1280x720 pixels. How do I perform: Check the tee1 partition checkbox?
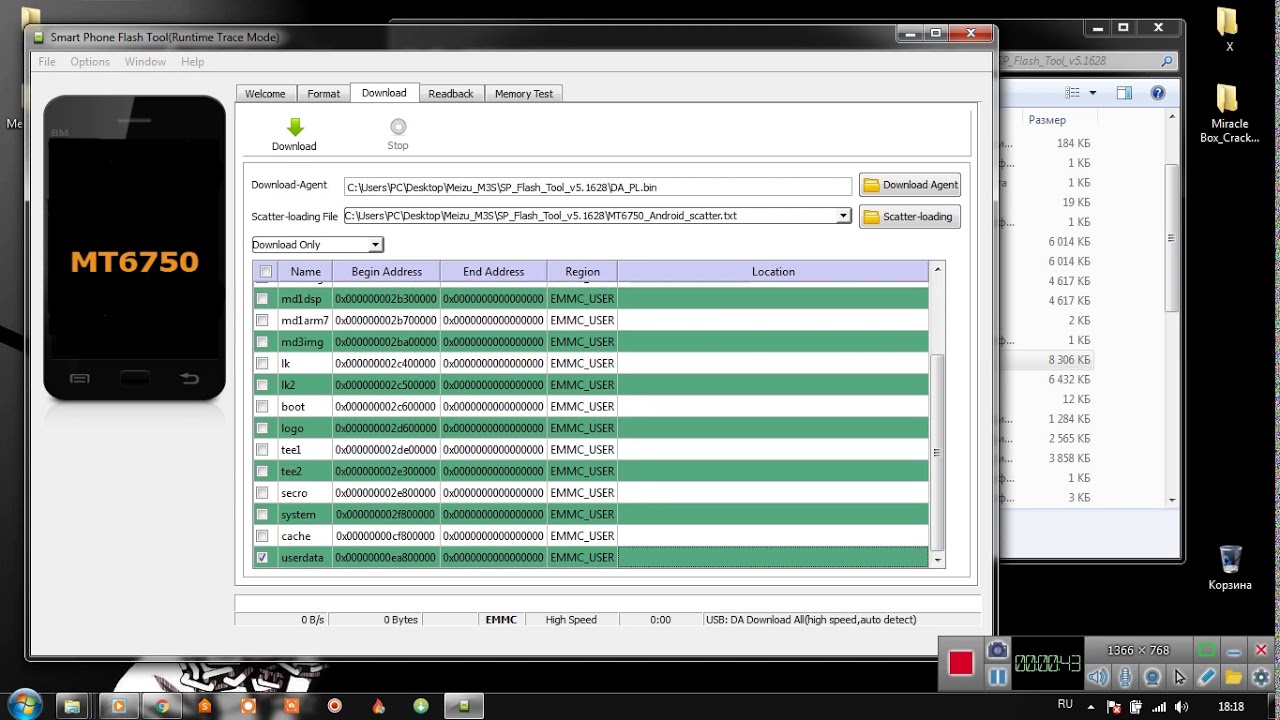tap(262, 450)
